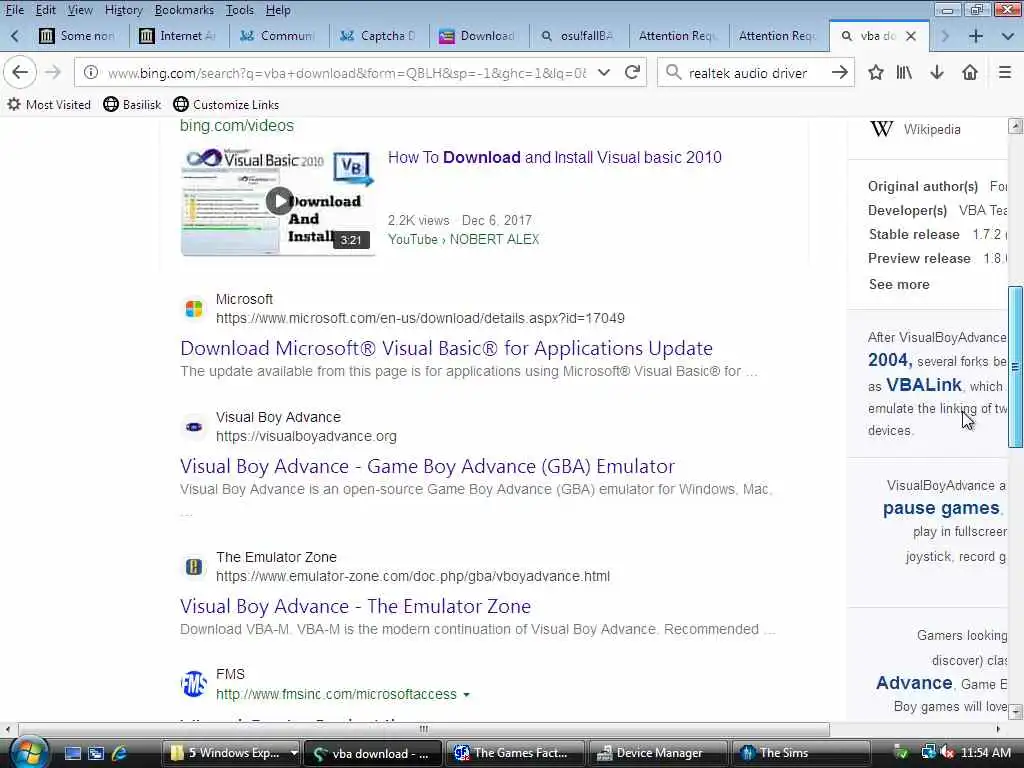Bookmark this page with the star icon
Image resolution: width=1024 pixels, height=768 pixels.
(x=875, y=72)
